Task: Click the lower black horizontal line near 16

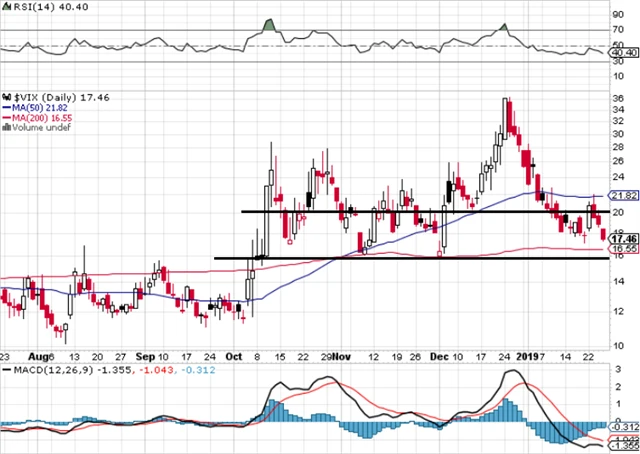Action: coord(400,258)
